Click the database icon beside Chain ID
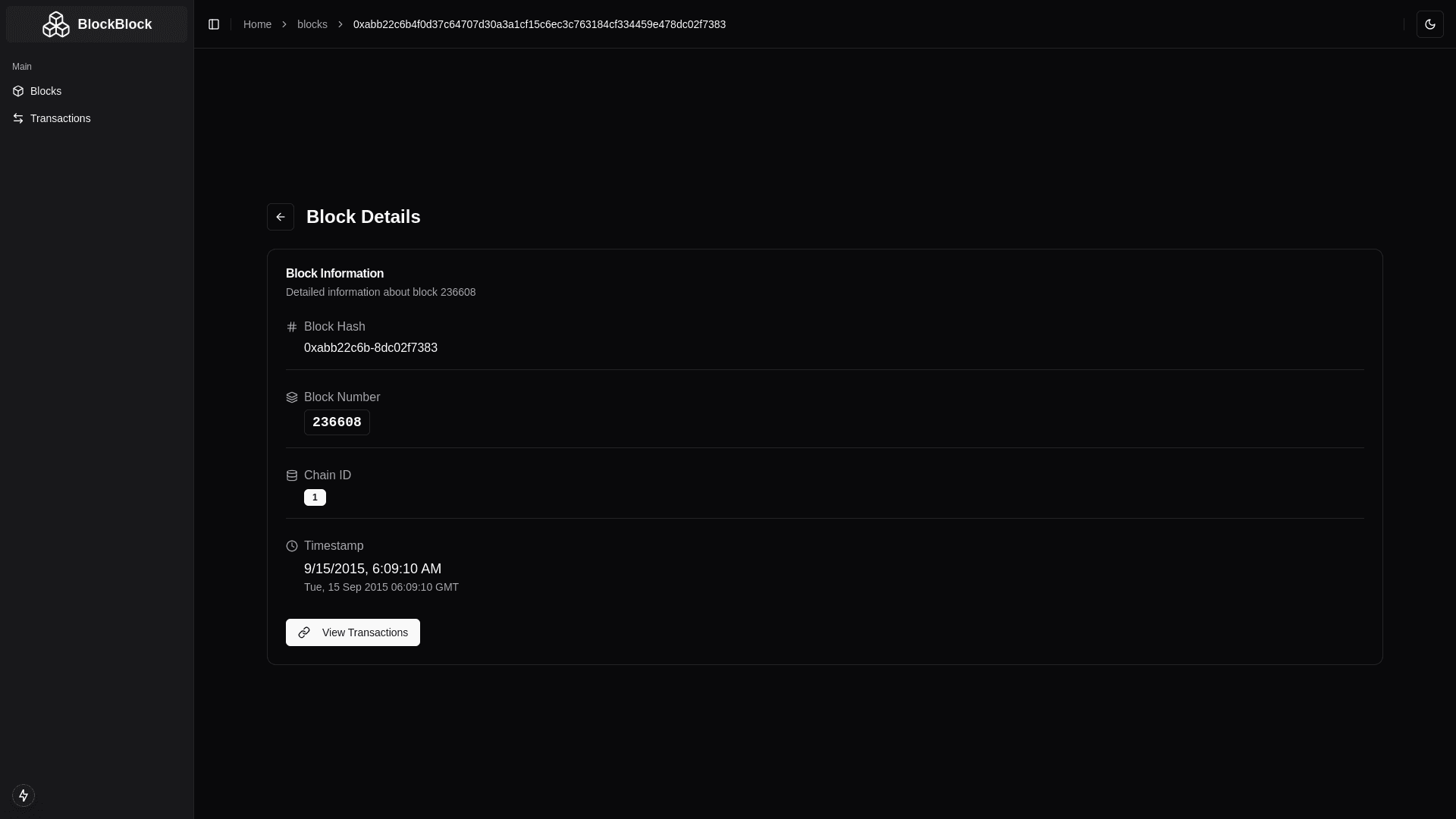 pos(292,475)
